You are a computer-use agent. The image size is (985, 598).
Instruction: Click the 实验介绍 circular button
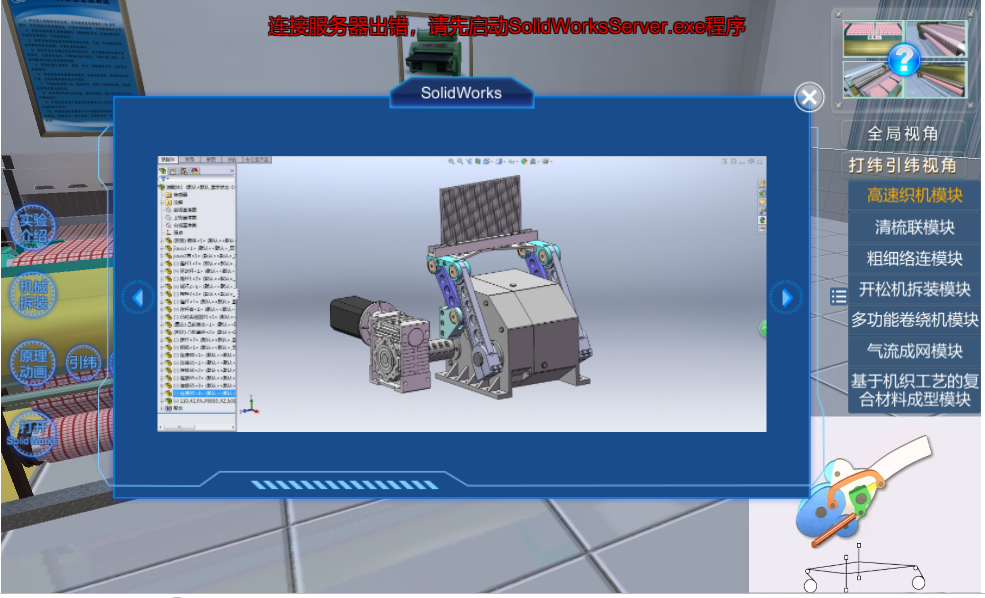click(33, 228)
